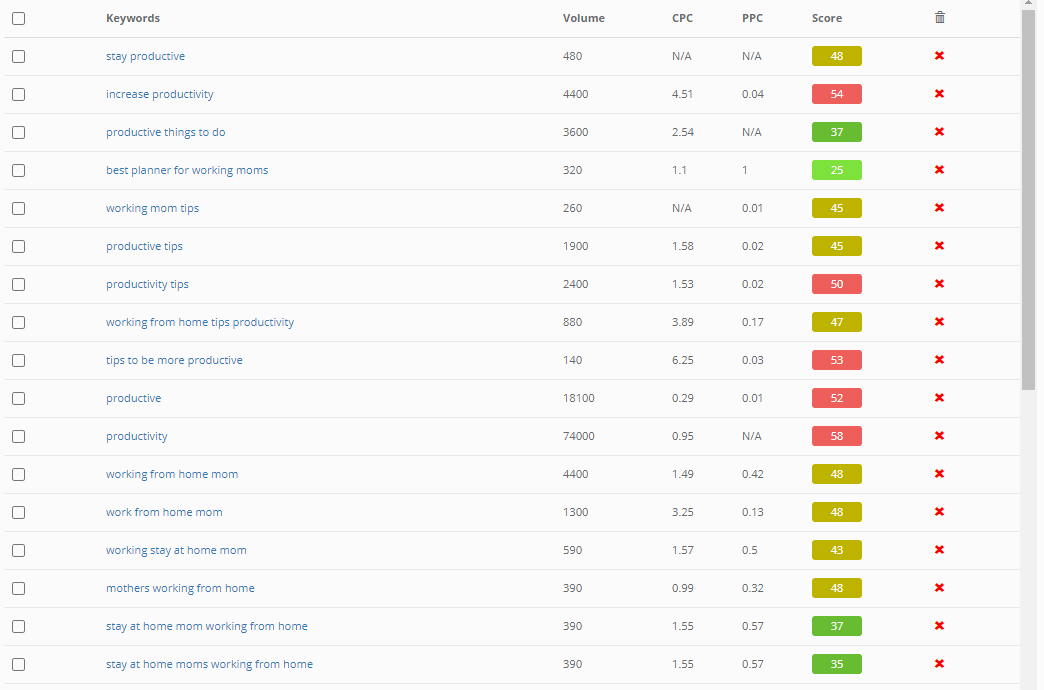
Task: Sort by the Keywords column header
Action: (132, 18)
